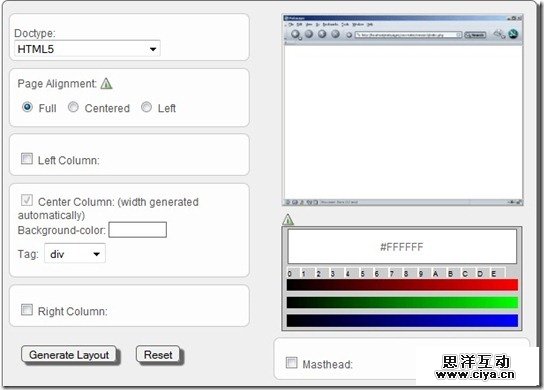Image resolution: width=544 pixels, height=390 pixels.
Task: Enable the Left Column checkbox
Action: (27, 159)
